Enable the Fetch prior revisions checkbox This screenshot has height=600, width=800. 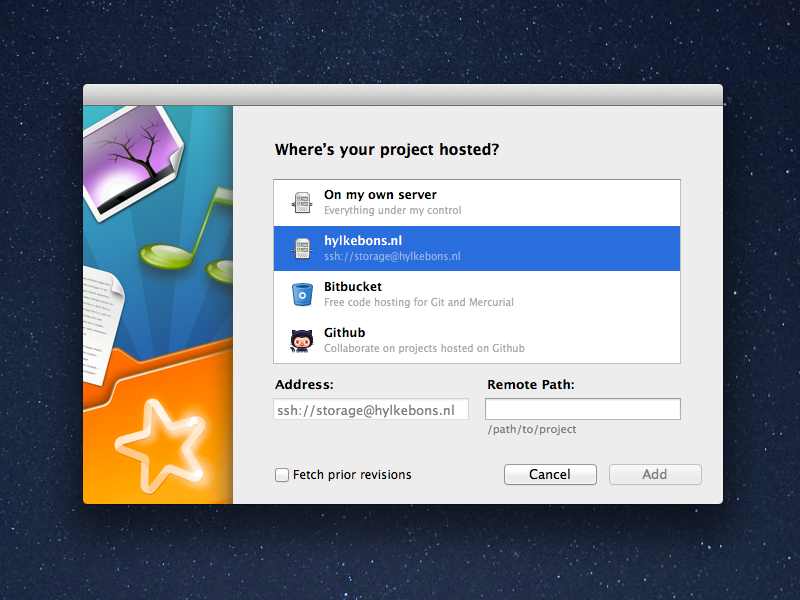click(282, 475)
